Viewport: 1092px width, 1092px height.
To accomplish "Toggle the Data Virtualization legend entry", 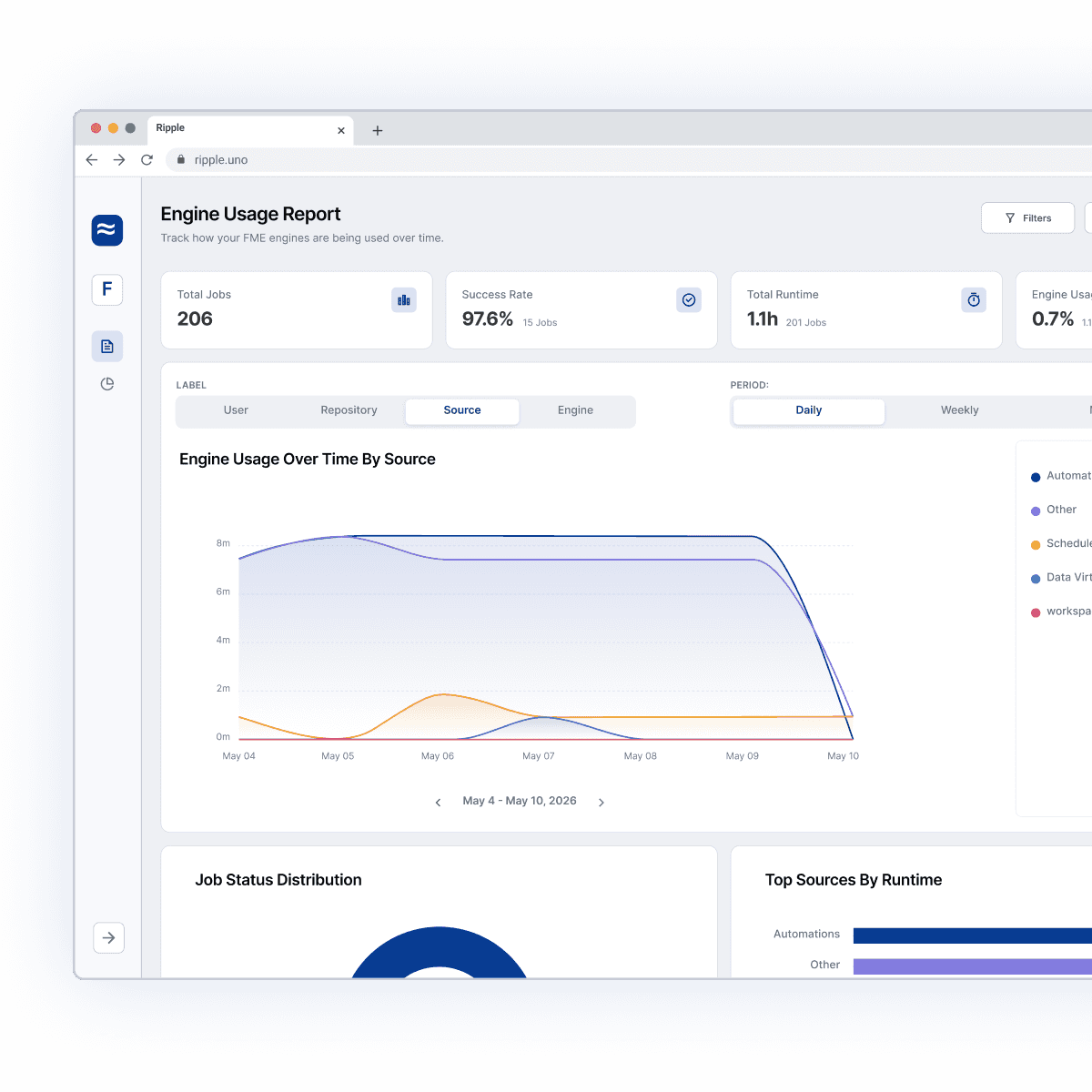I will click(1061, 578).
